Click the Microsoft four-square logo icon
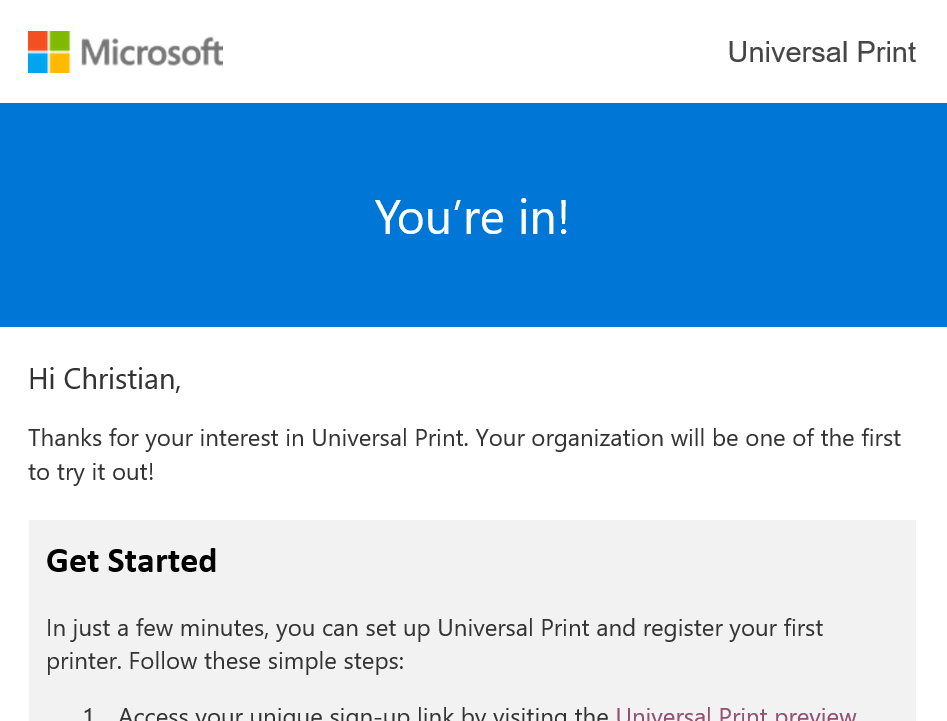This screenshot has width=947, height=721. [49, 52]
